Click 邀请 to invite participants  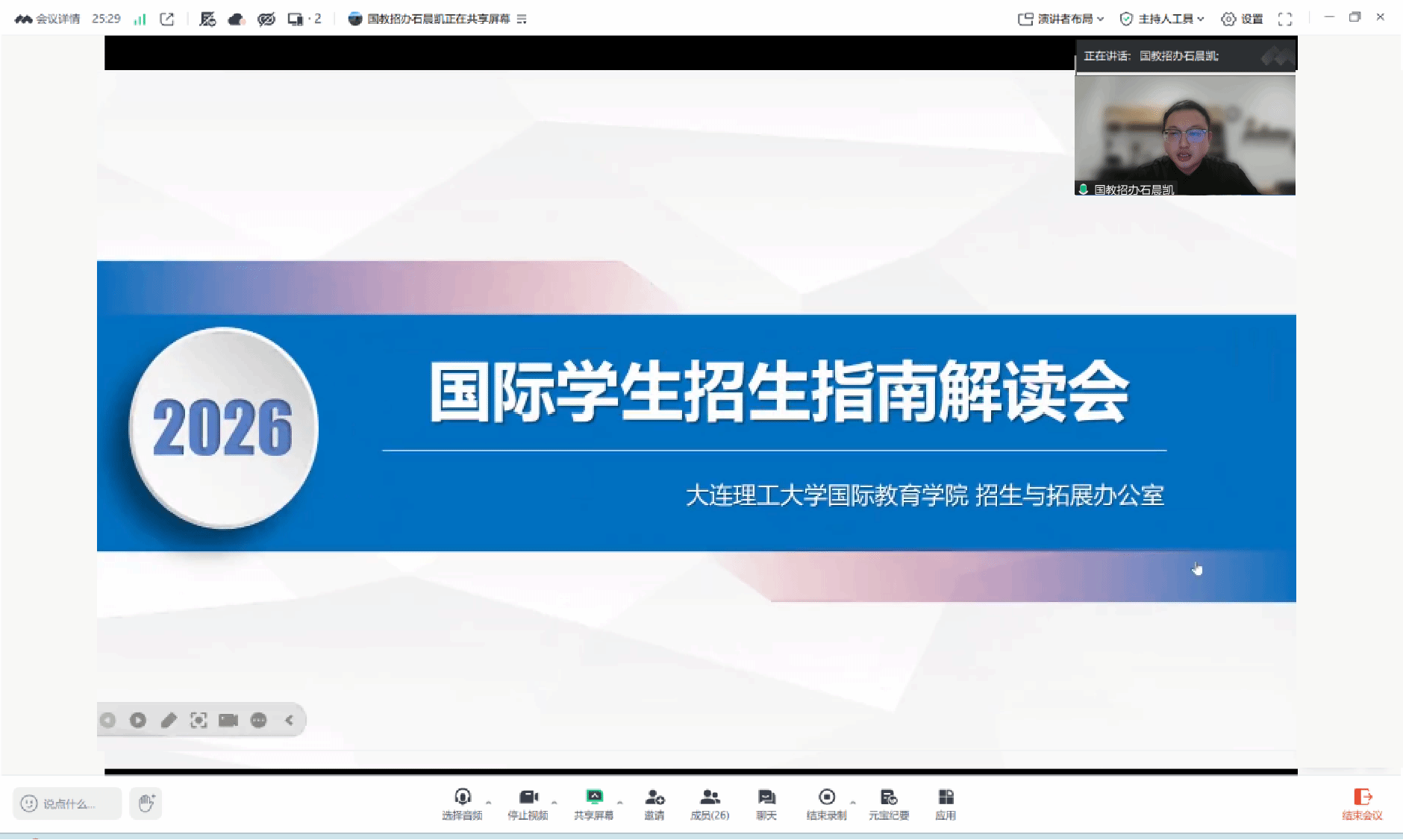tap(654, 805)
